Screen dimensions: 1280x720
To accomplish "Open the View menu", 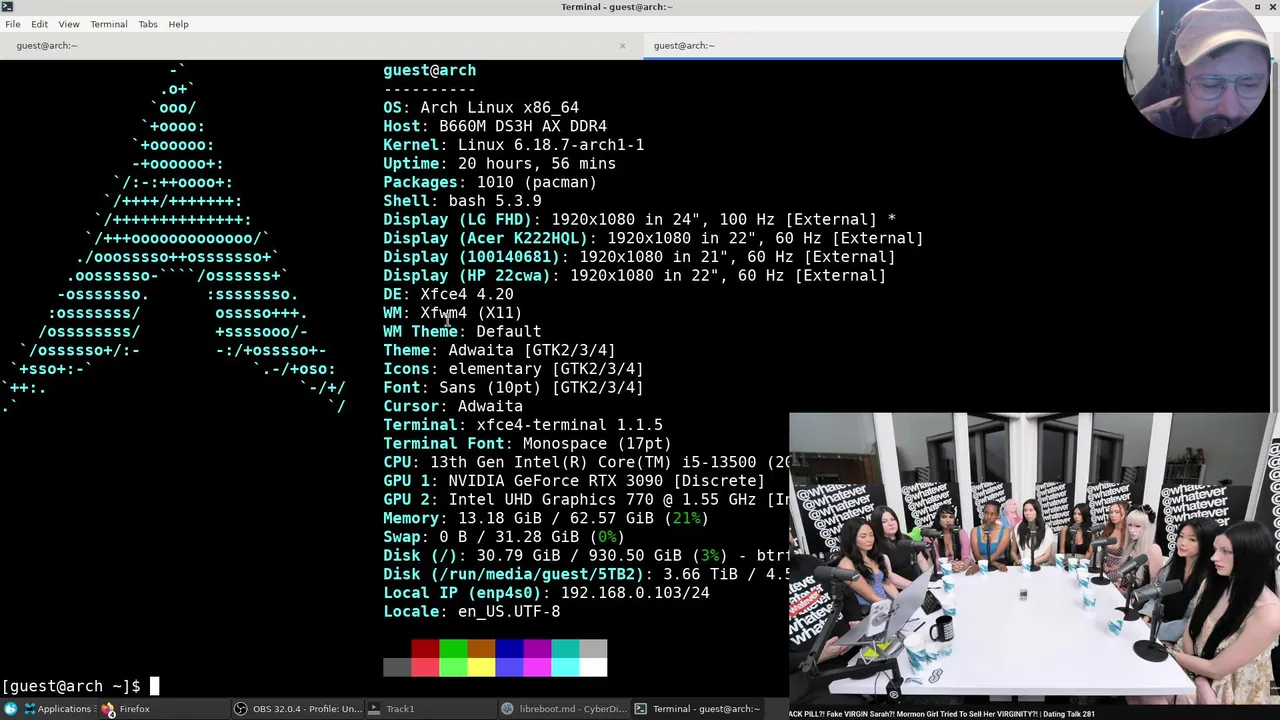I will 69,24.
